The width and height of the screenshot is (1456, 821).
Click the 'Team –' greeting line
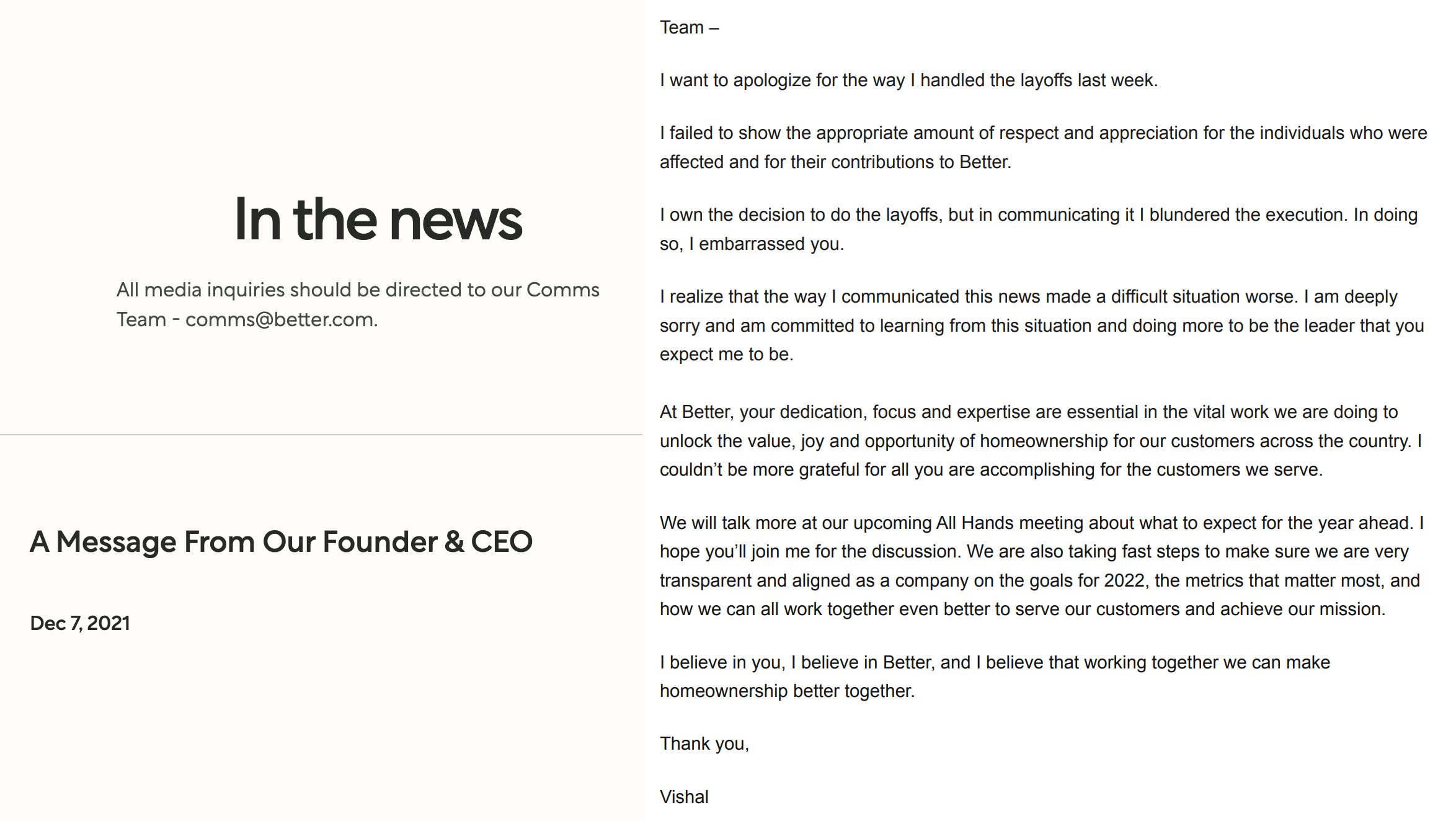(689, 27)
